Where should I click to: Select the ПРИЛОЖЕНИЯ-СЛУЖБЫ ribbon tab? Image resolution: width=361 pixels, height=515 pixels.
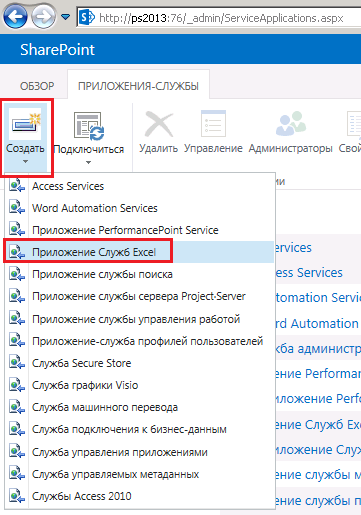click(138, 86)
